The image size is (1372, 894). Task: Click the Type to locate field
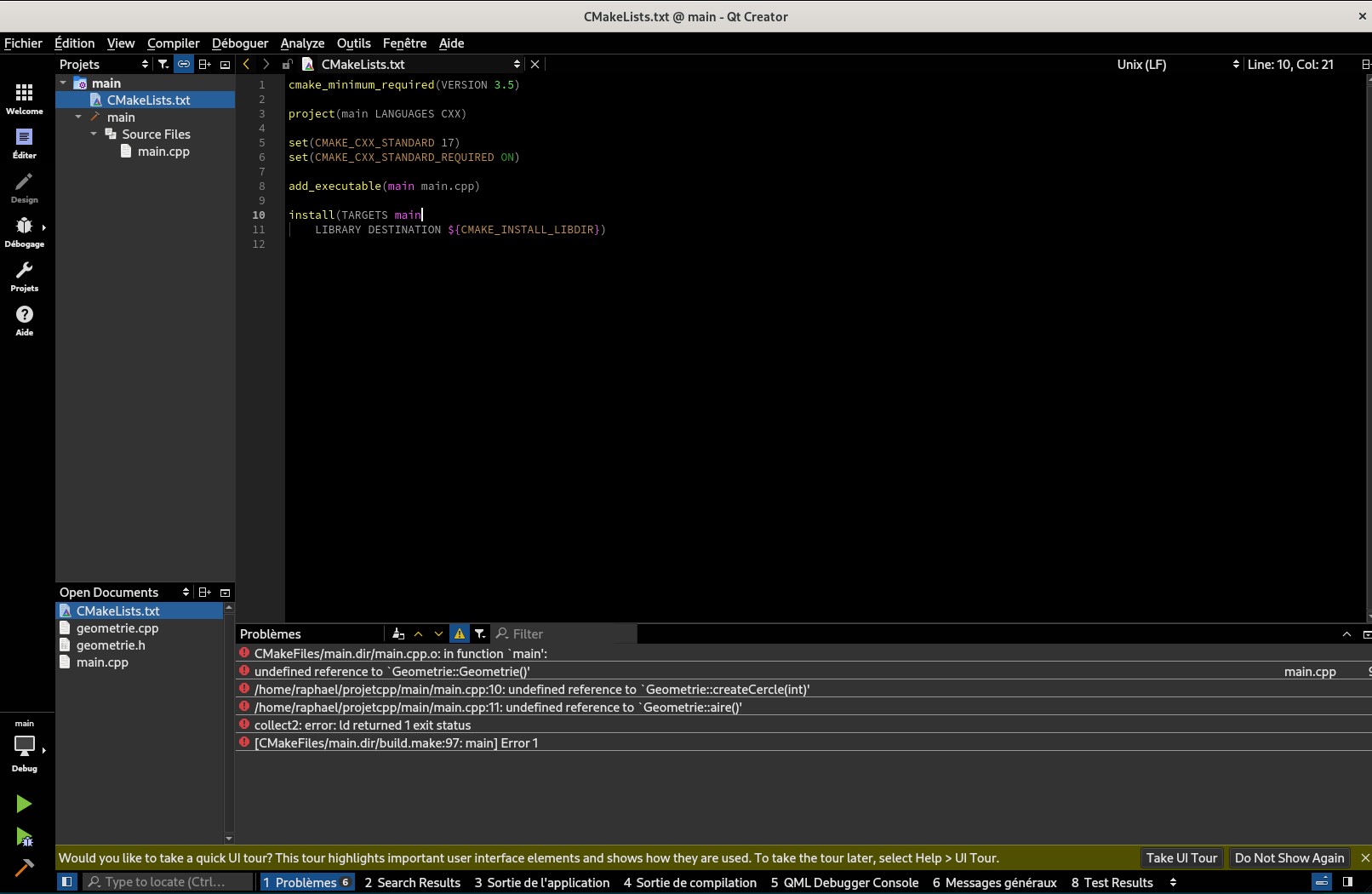click(x=168, y=882)
